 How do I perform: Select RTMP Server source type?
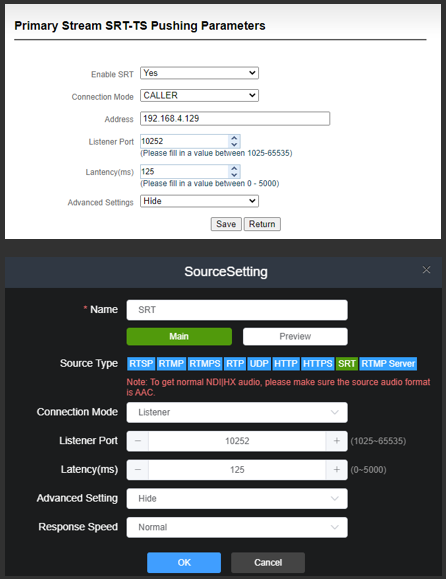388,364
